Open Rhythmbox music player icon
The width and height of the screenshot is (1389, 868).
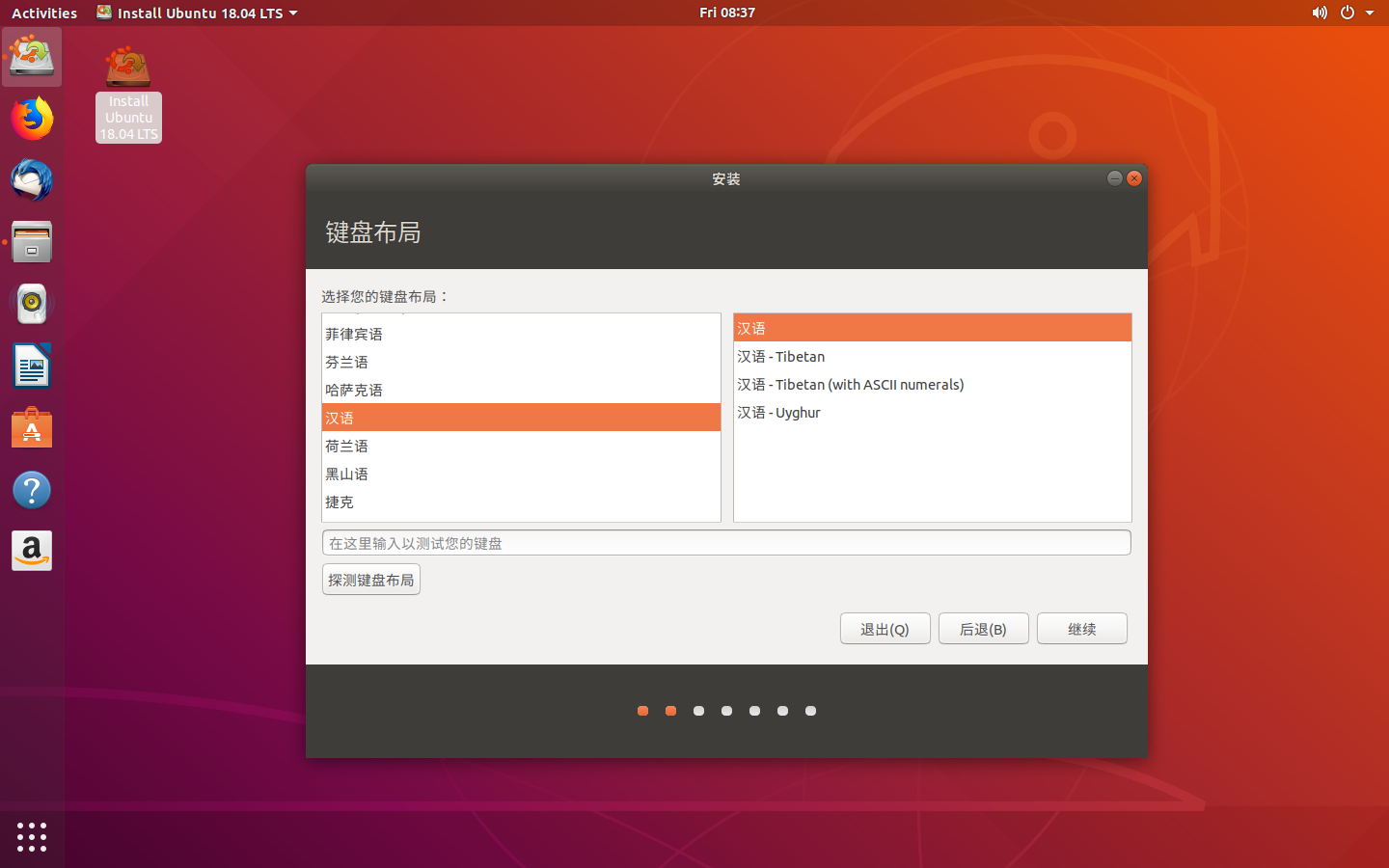32,304
